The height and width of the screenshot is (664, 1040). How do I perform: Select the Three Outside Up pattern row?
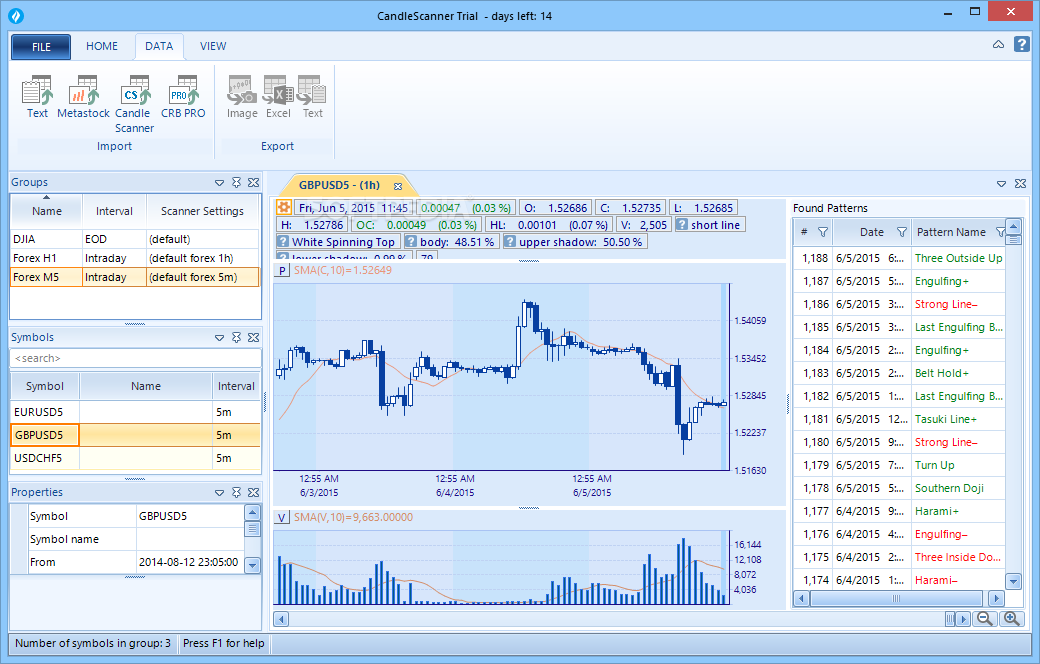[899, 258]
